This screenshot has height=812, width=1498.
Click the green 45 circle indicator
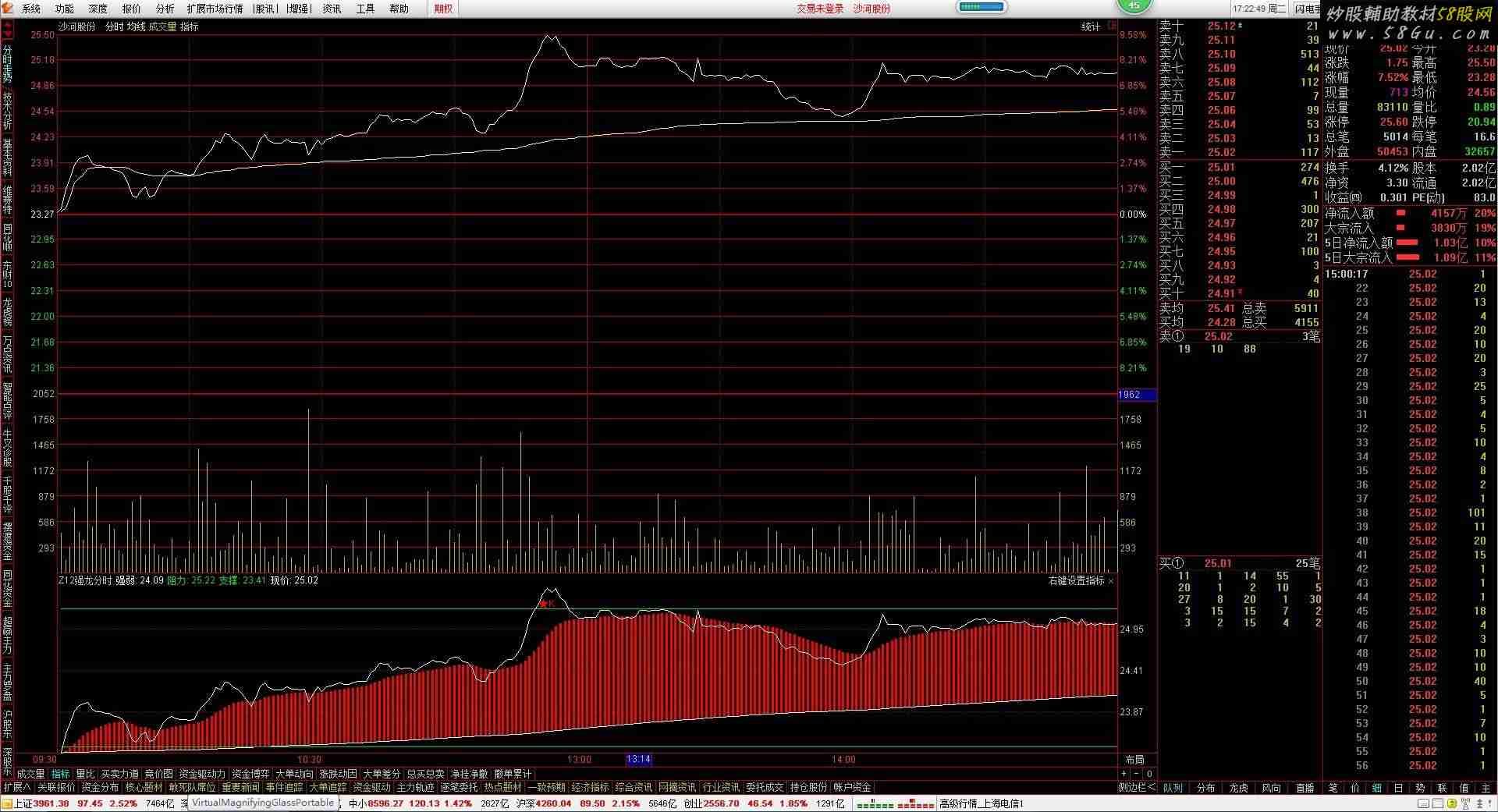point(1134,5)
